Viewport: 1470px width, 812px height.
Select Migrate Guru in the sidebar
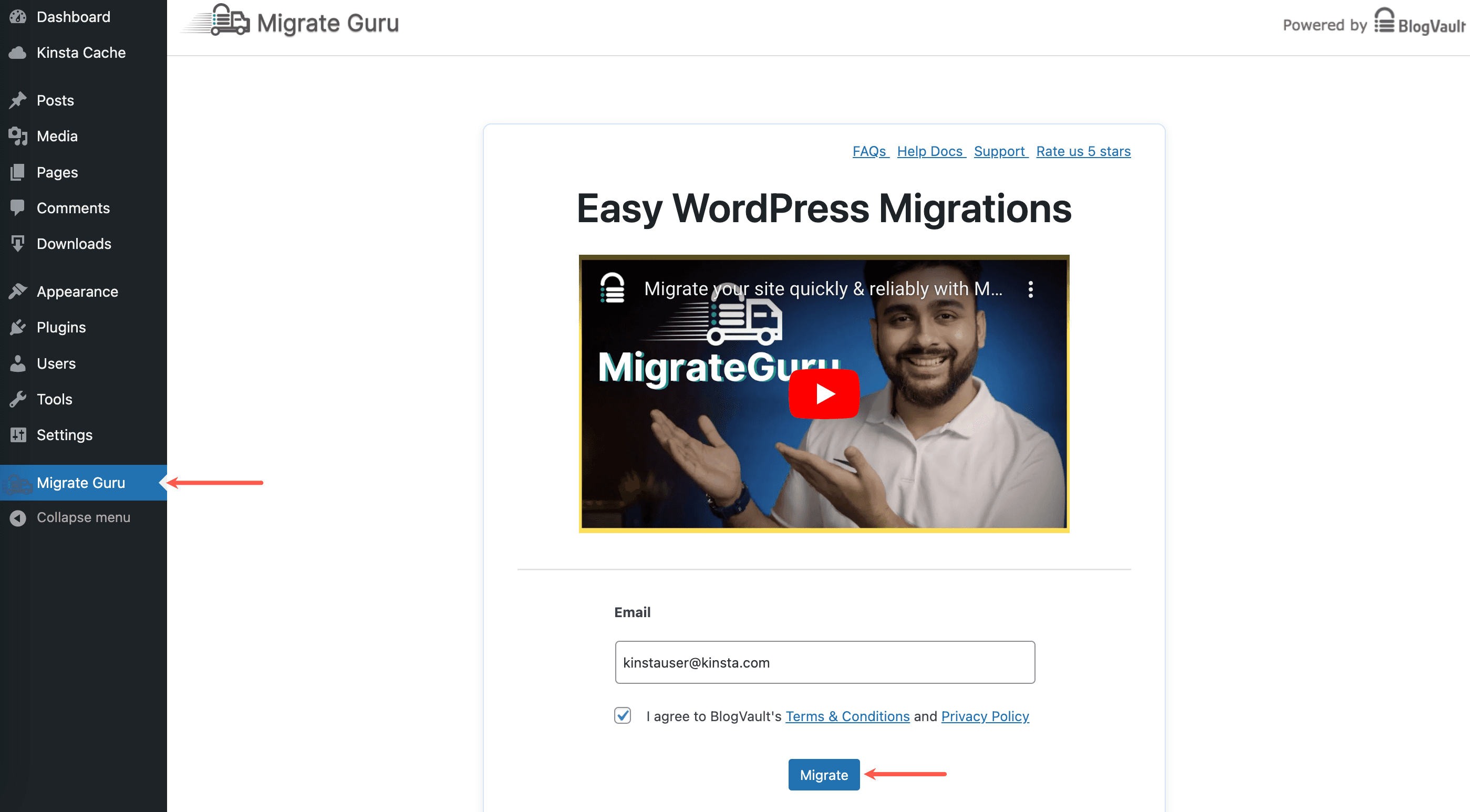click(x=80, y=482)
